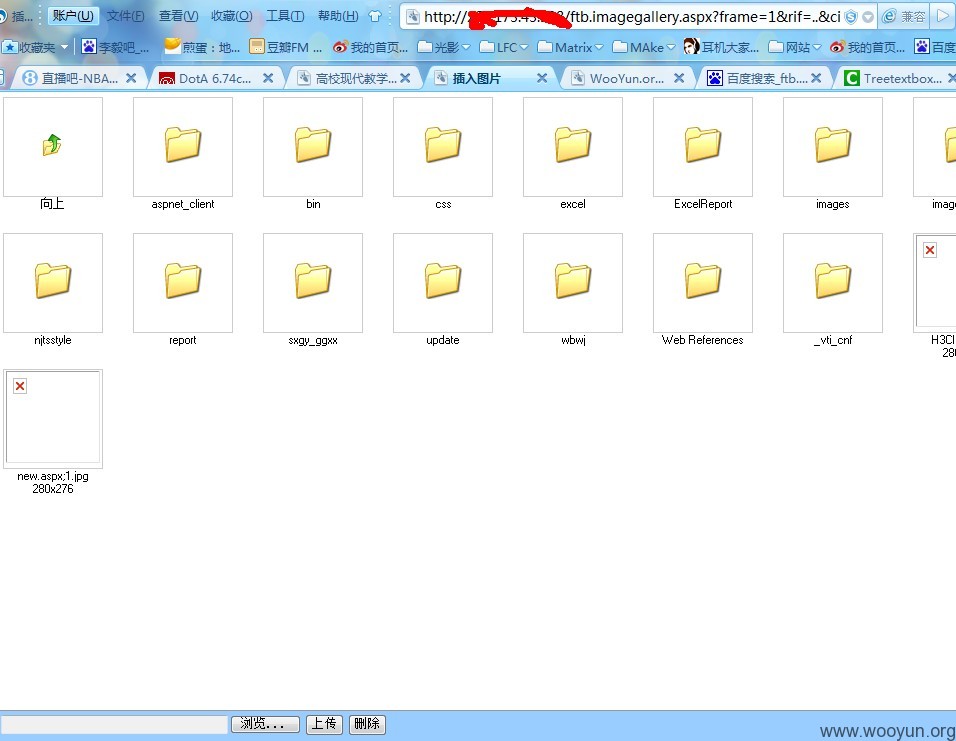Click the go arrow next to 兼容
Viewport: 956px width, 741px height.
(943, 17)
